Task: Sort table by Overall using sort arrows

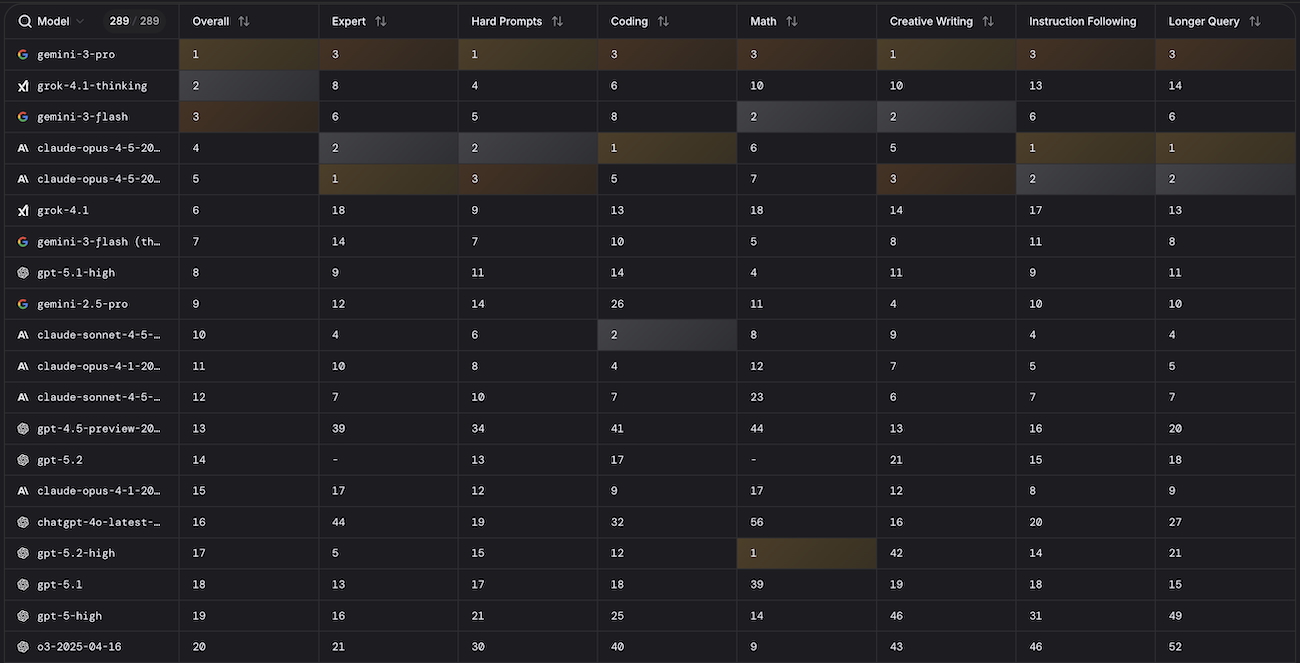Action: 244,21
